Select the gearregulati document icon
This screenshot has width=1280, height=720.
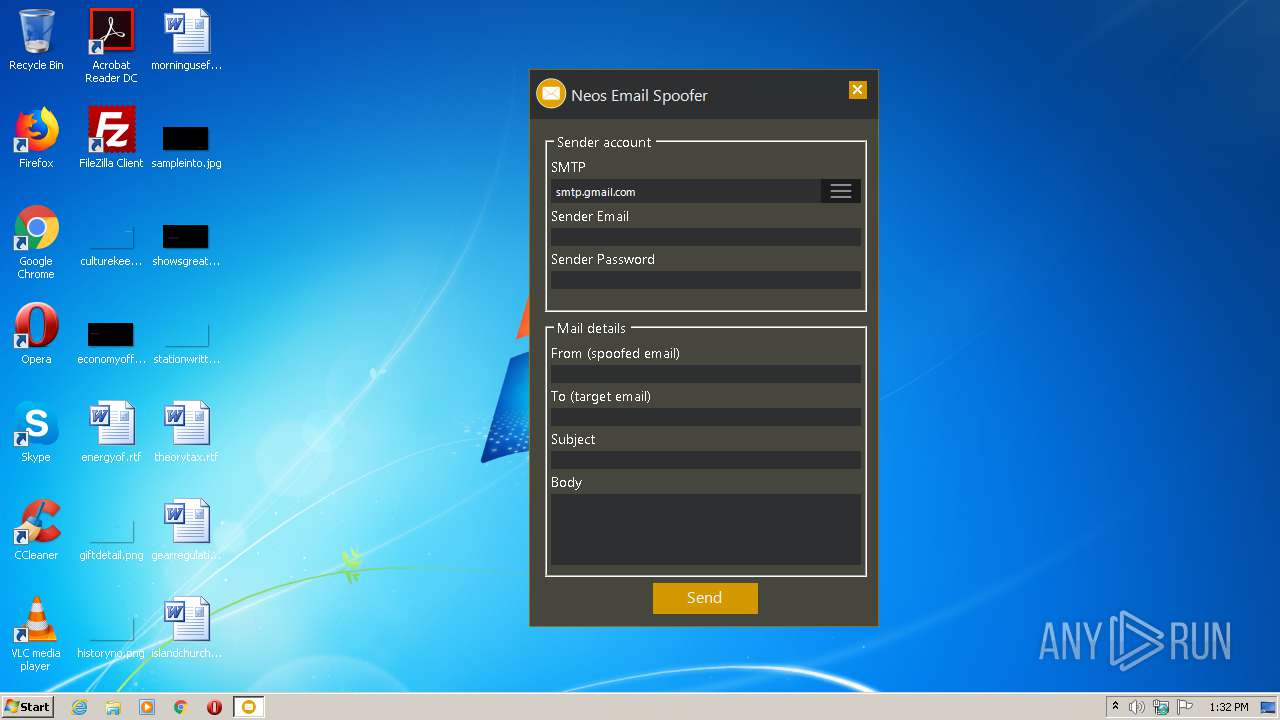tap(186, 530)
